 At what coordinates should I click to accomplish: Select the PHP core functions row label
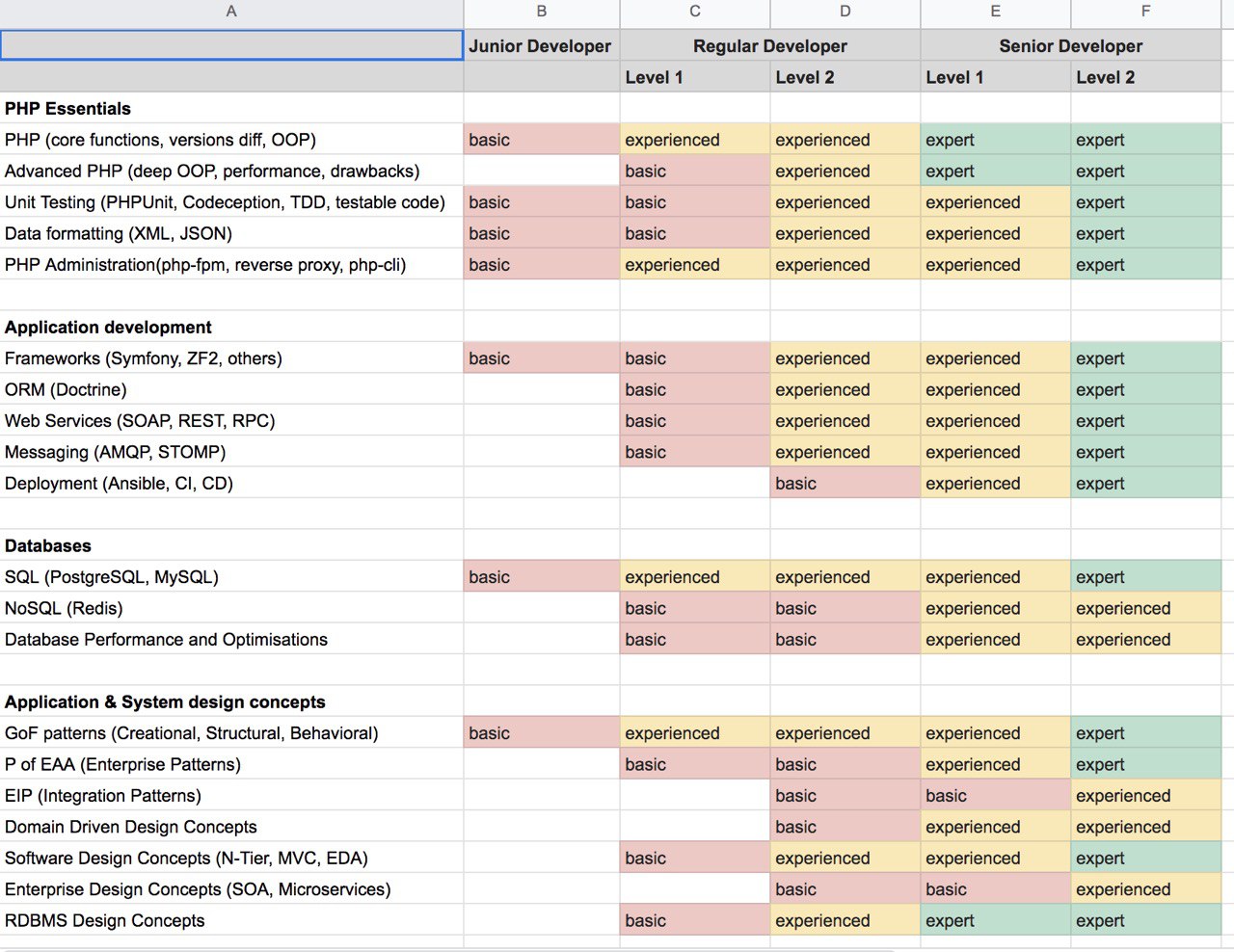click(231, 140)
